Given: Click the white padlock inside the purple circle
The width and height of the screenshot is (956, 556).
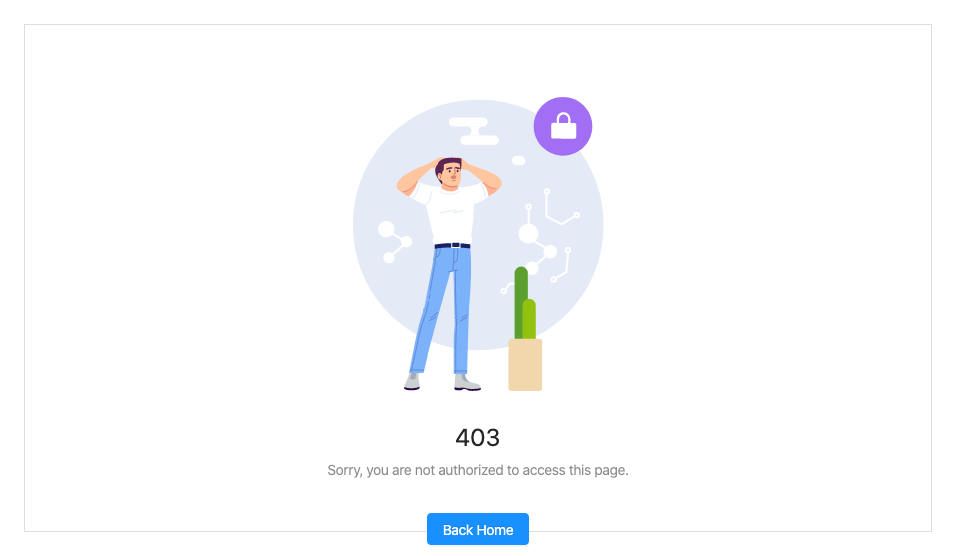Looking at the screenshot, I should click(x=563, y=126).
